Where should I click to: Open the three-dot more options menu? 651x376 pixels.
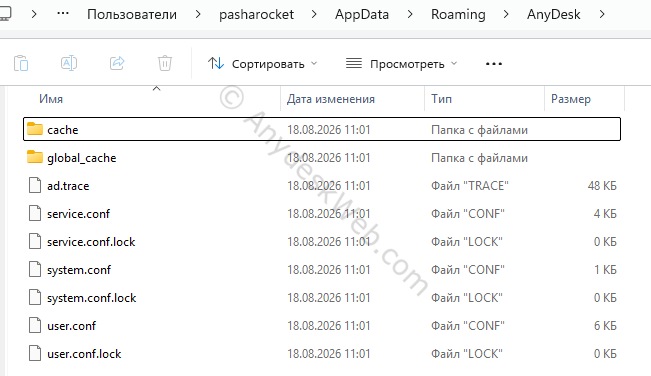pyautogui.click(x=494, y=64)
